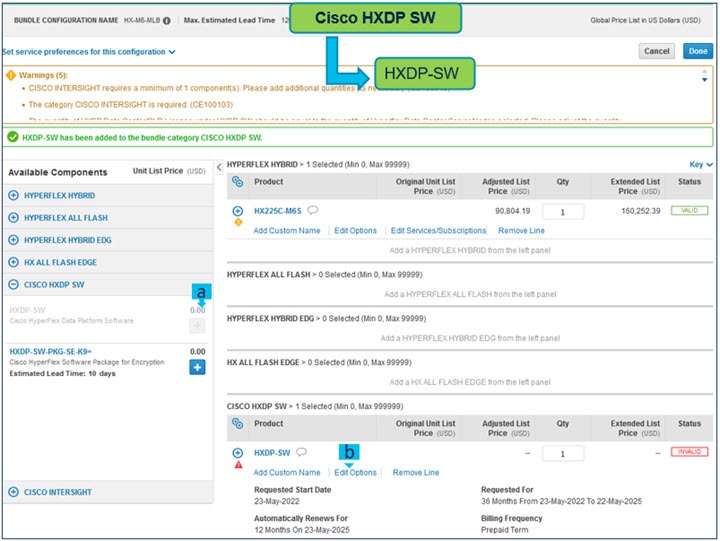The height and width of the screenshot is (541, 720).
Task: Open the HX225C-M6S product link
Action: [278, 211]
